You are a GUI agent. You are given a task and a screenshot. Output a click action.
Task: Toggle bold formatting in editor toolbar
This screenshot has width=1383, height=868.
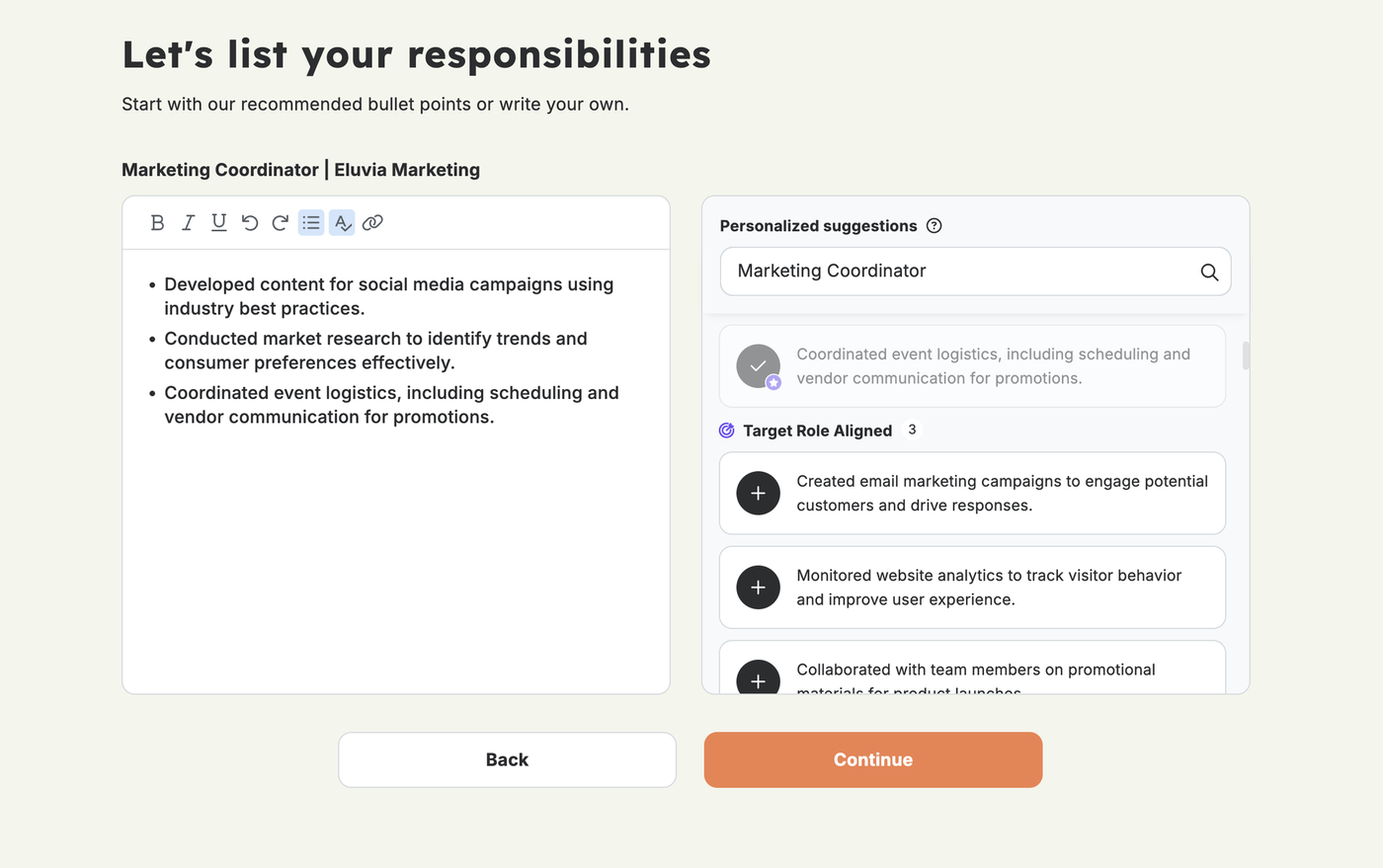[x=157, y=223]
